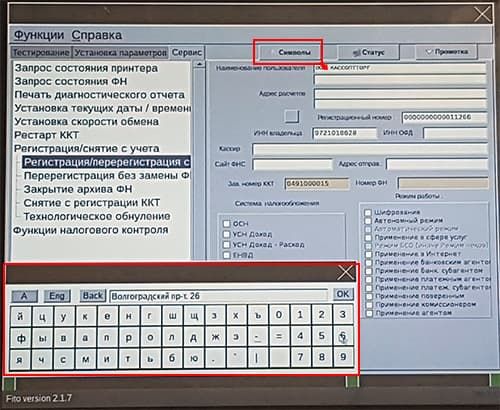
Task: Collapse the Регистрация/снятие с учета branch
Action: tap(87, 148)
